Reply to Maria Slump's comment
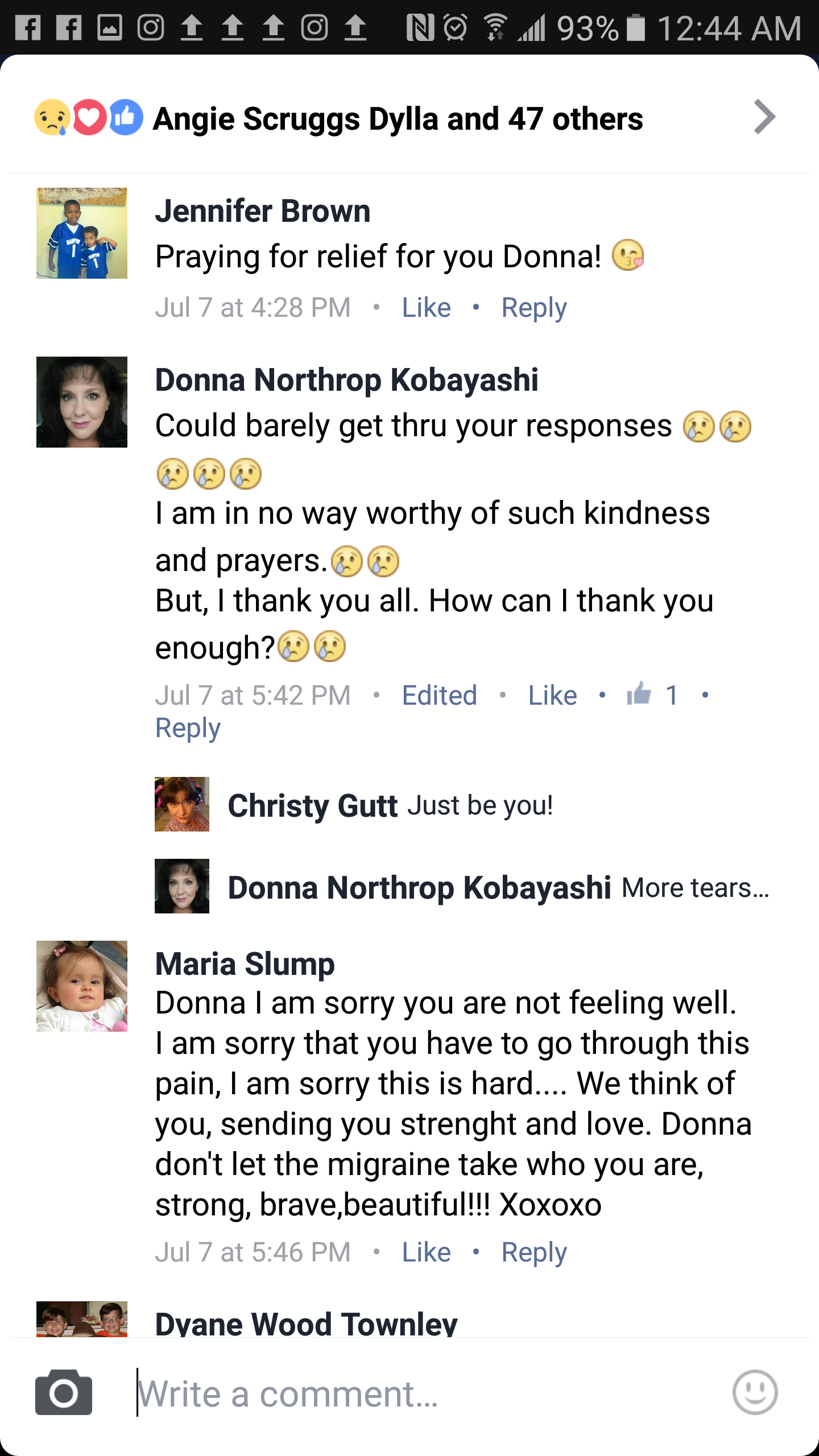819x1456 pixels. pos(533,1252)
